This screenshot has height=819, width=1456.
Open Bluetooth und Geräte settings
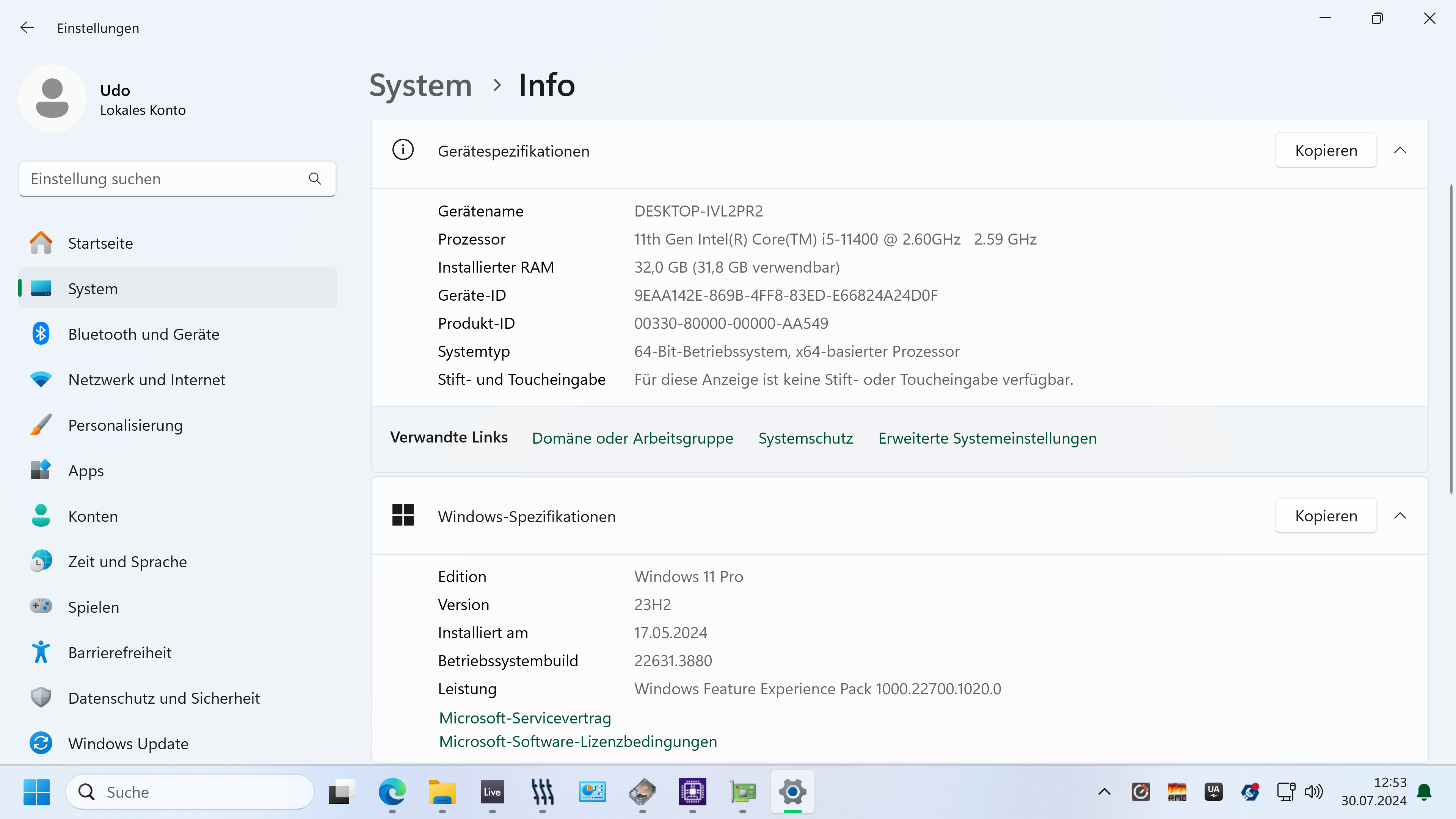(x=144, y=334)
